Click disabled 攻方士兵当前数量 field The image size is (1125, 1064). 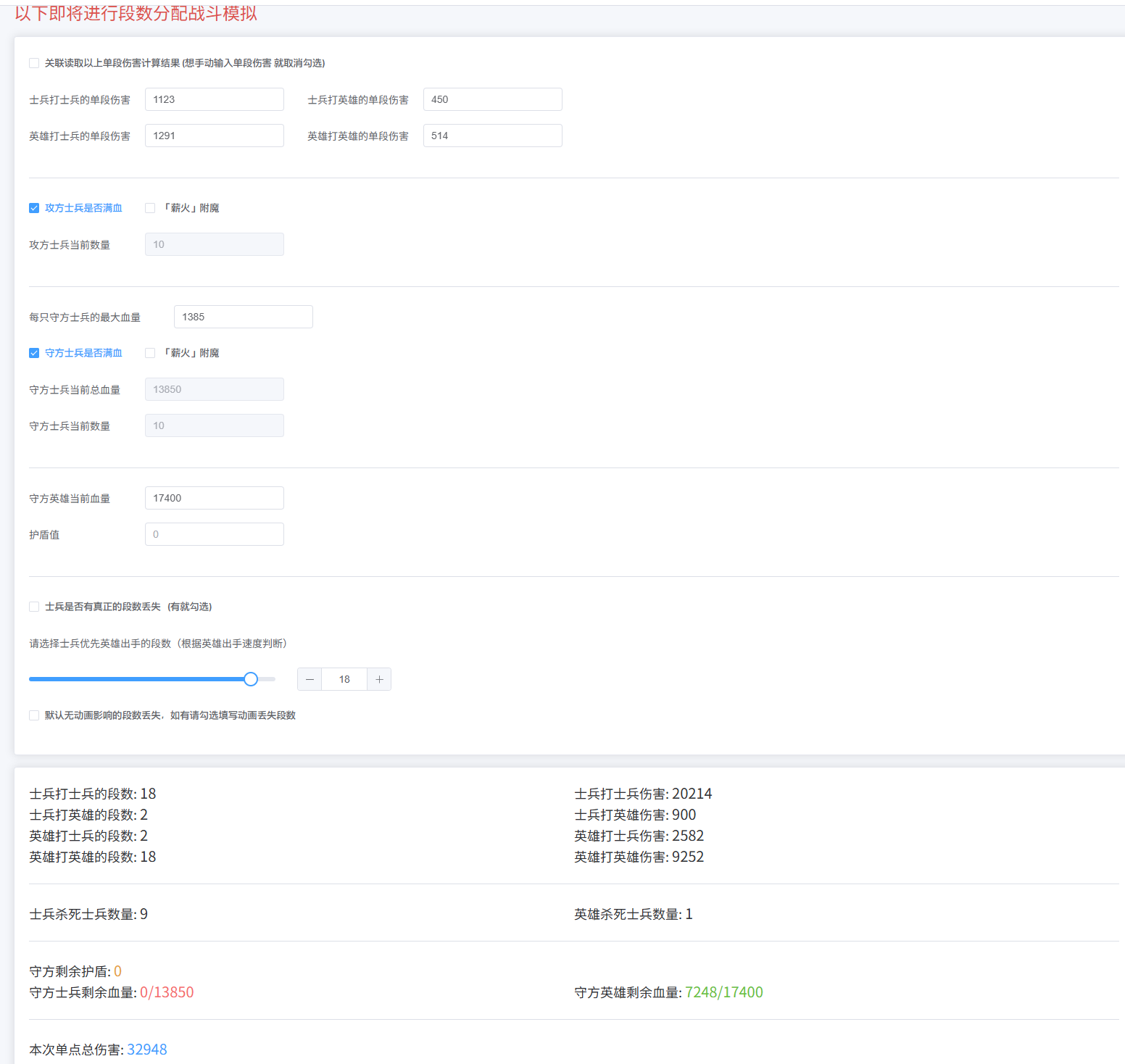215,244
